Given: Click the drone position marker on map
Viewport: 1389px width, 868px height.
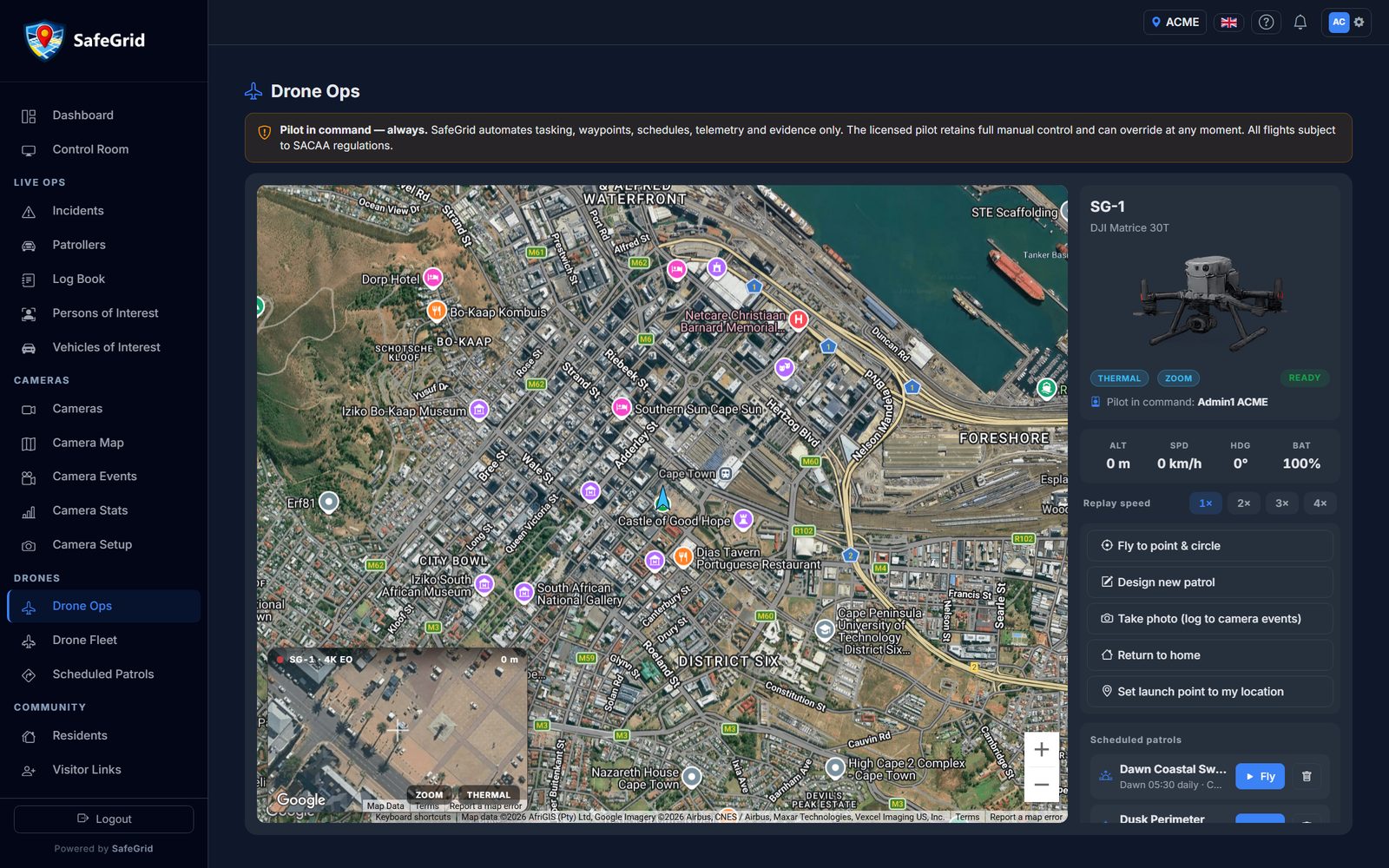Looking at the screenshot, I should tap(662, 499).
